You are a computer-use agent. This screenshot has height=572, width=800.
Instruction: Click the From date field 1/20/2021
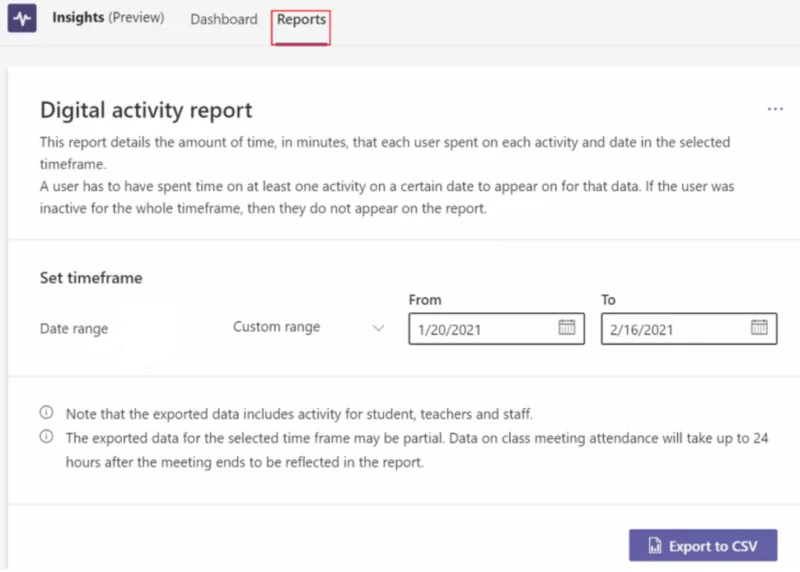(496, 329)
